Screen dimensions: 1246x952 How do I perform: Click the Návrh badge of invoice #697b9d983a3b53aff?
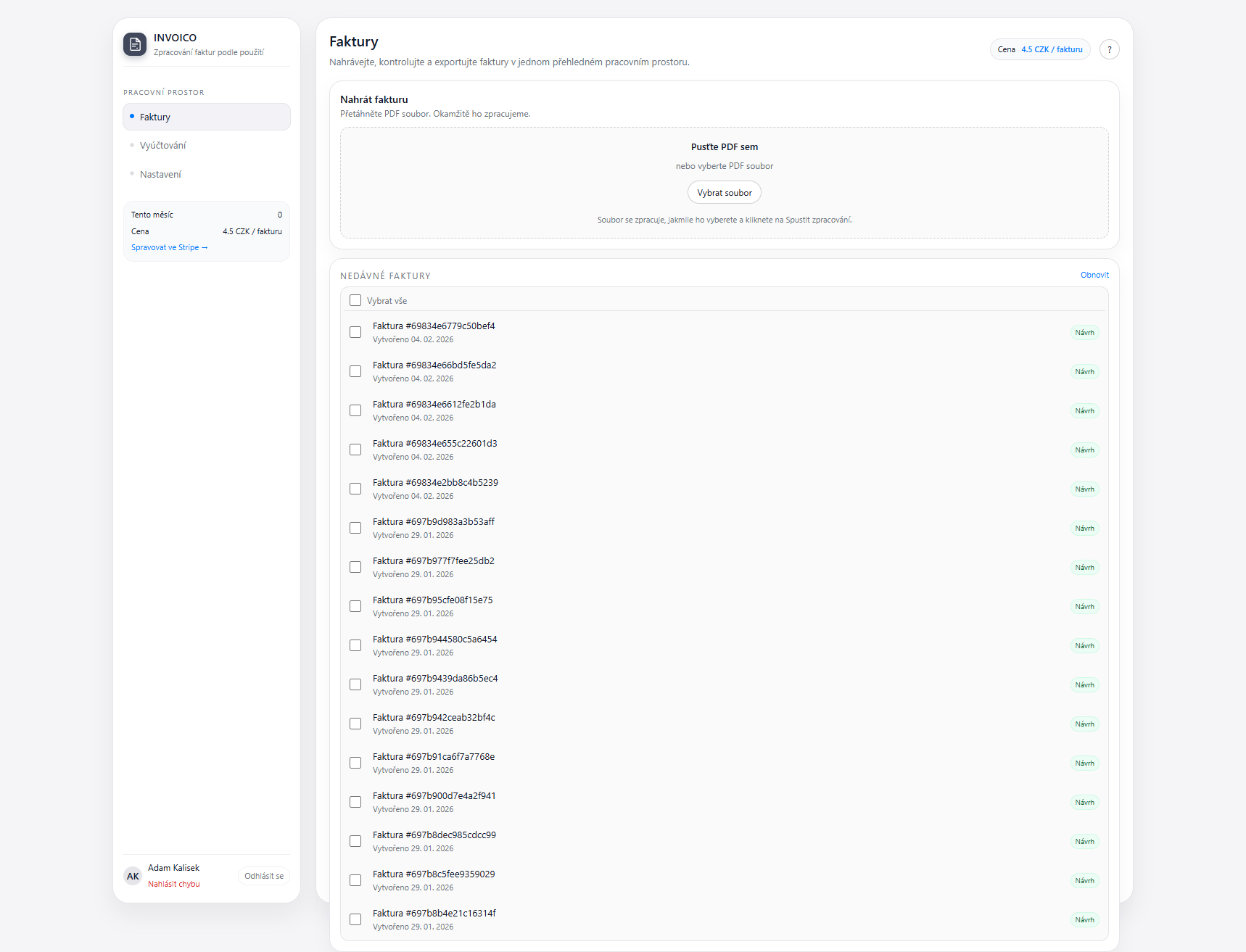coord(1084,529)
